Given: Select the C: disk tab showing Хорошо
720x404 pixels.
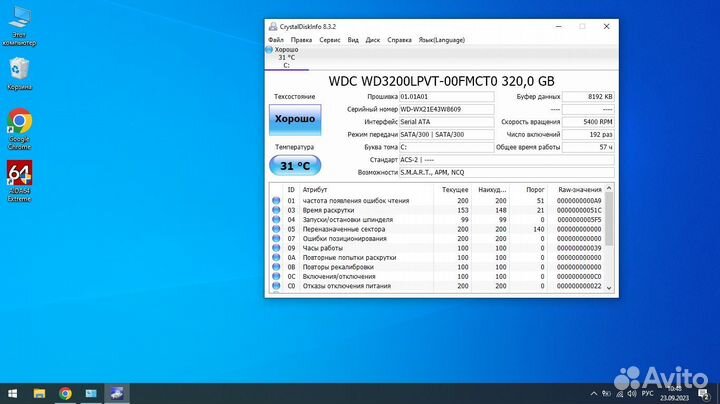Looking at the screenshot, I should [x=287, y=57].
